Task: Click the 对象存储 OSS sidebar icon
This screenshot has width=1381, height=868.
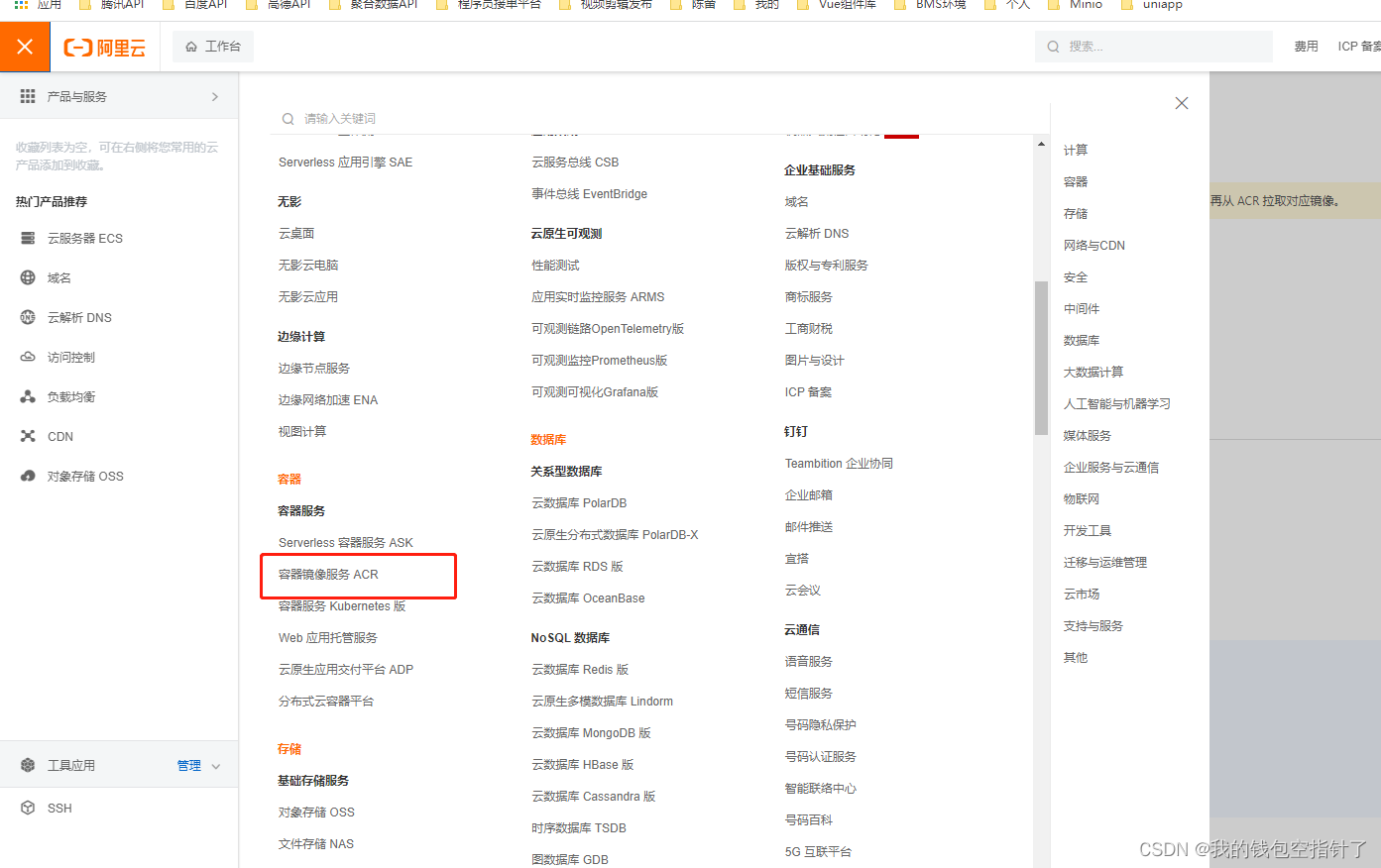Action: 28,476
